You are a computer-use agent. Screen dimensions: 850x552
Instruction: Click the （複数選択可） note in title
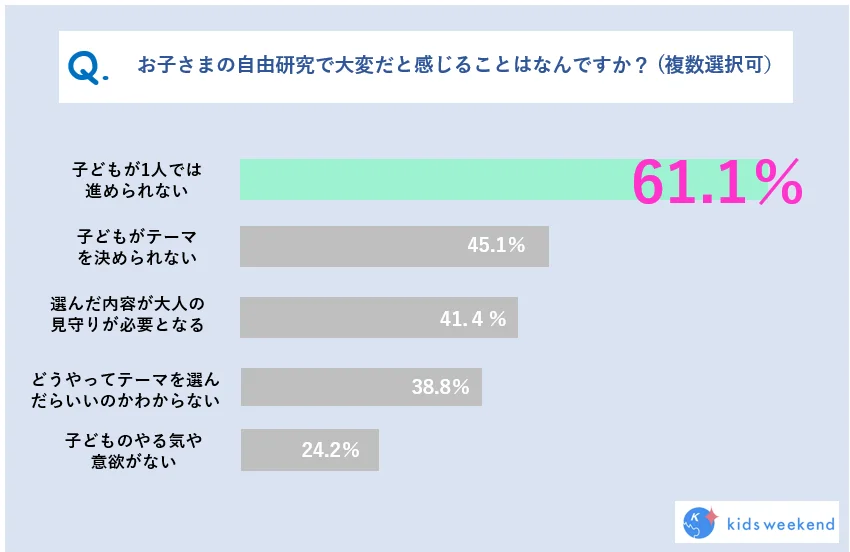pos(714,65)
